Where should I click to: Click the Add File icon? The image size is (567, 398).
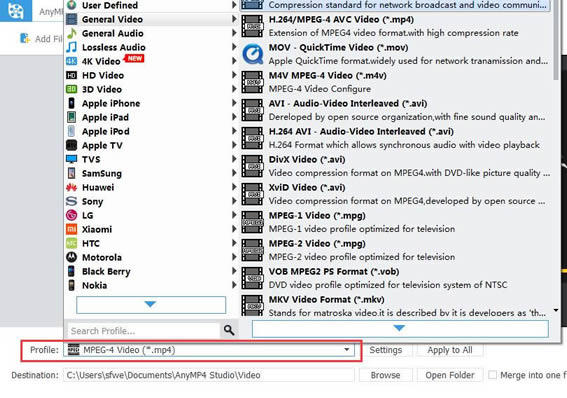tap(25, 38)
